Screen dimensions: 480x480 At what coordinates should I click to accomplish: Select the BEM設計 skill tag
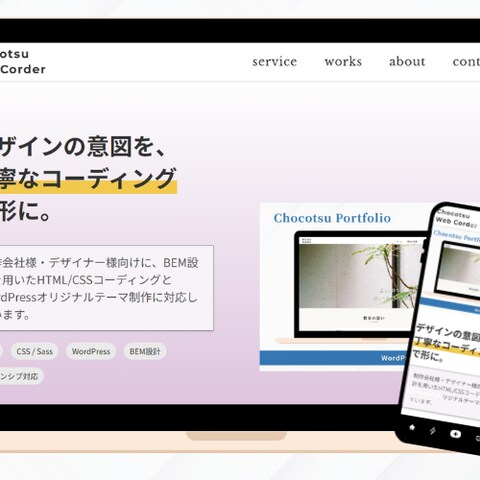pyautogui.click(x=145, y=351)
